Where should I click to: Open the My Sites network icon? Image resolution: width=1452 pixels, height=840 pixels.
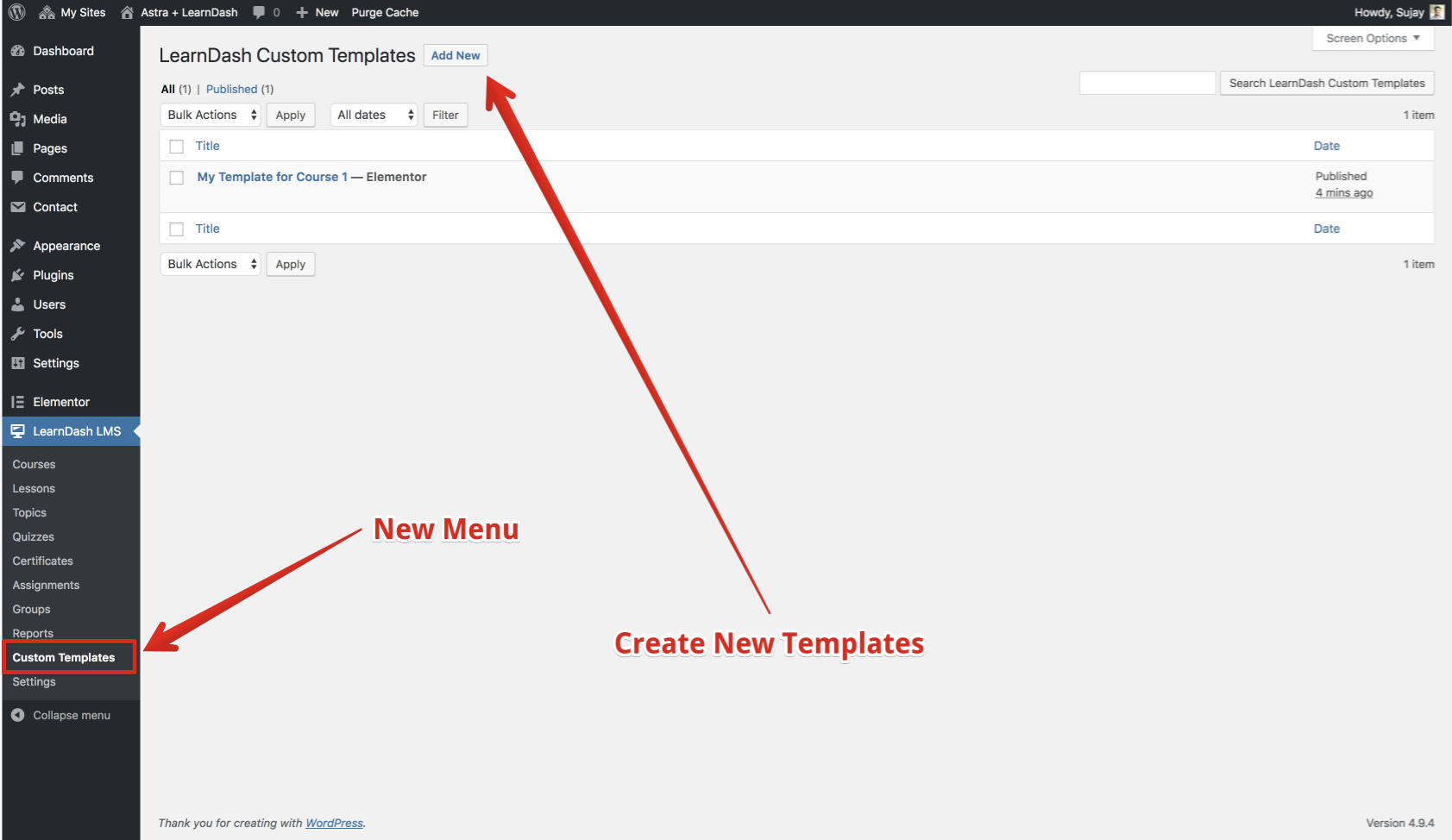click(x=47, y=12)
